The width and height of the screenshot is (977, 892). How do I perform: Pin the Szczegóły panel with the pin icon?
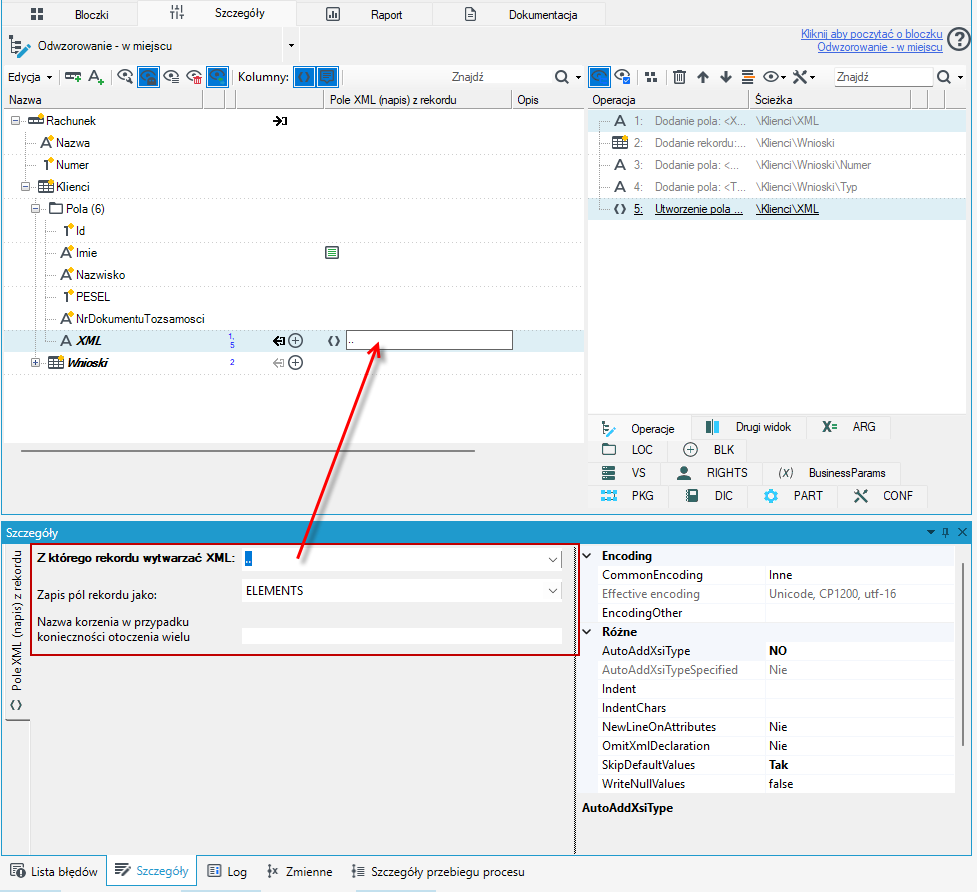(946, 532)
